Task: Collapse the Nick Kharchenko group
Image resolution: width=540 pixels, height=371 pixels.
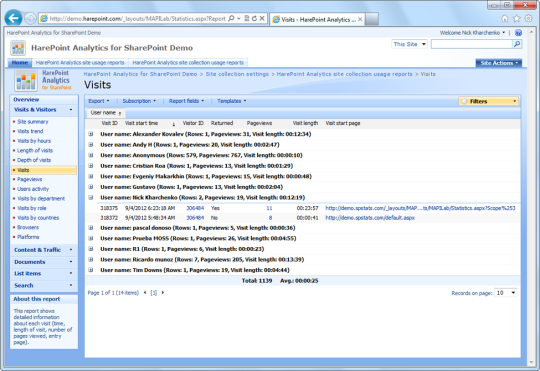Action: pos(91,197)
